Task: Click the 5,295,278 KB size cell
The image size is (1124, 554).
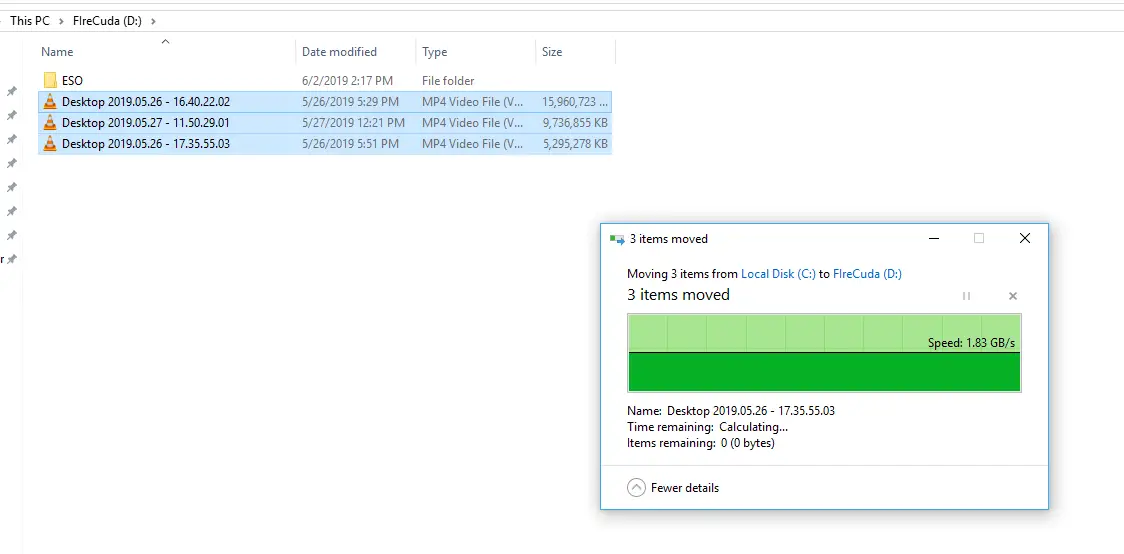Action: 575,143
